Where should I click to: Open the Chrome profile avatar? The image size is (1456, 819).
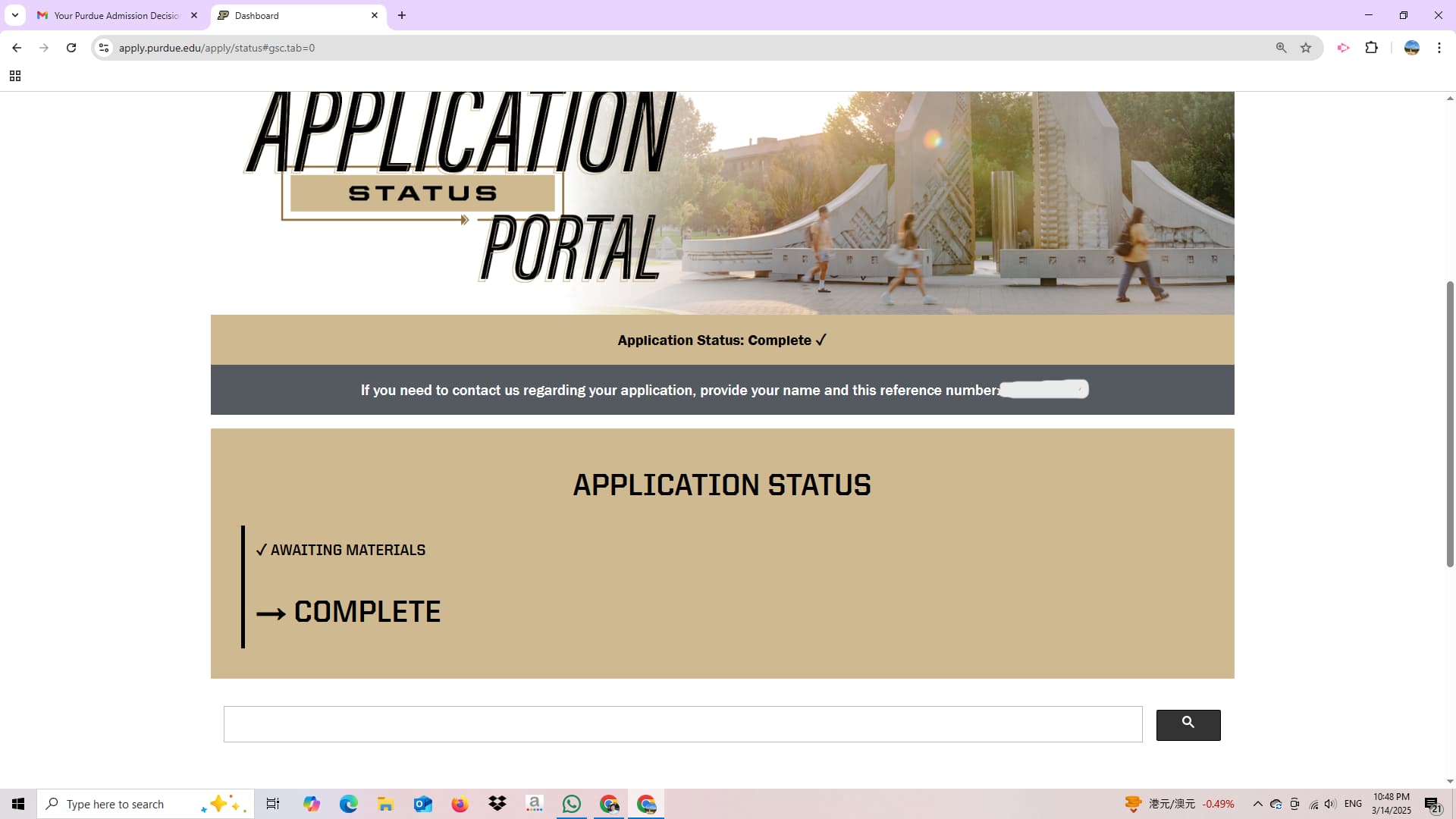[x=1411, y=48]
